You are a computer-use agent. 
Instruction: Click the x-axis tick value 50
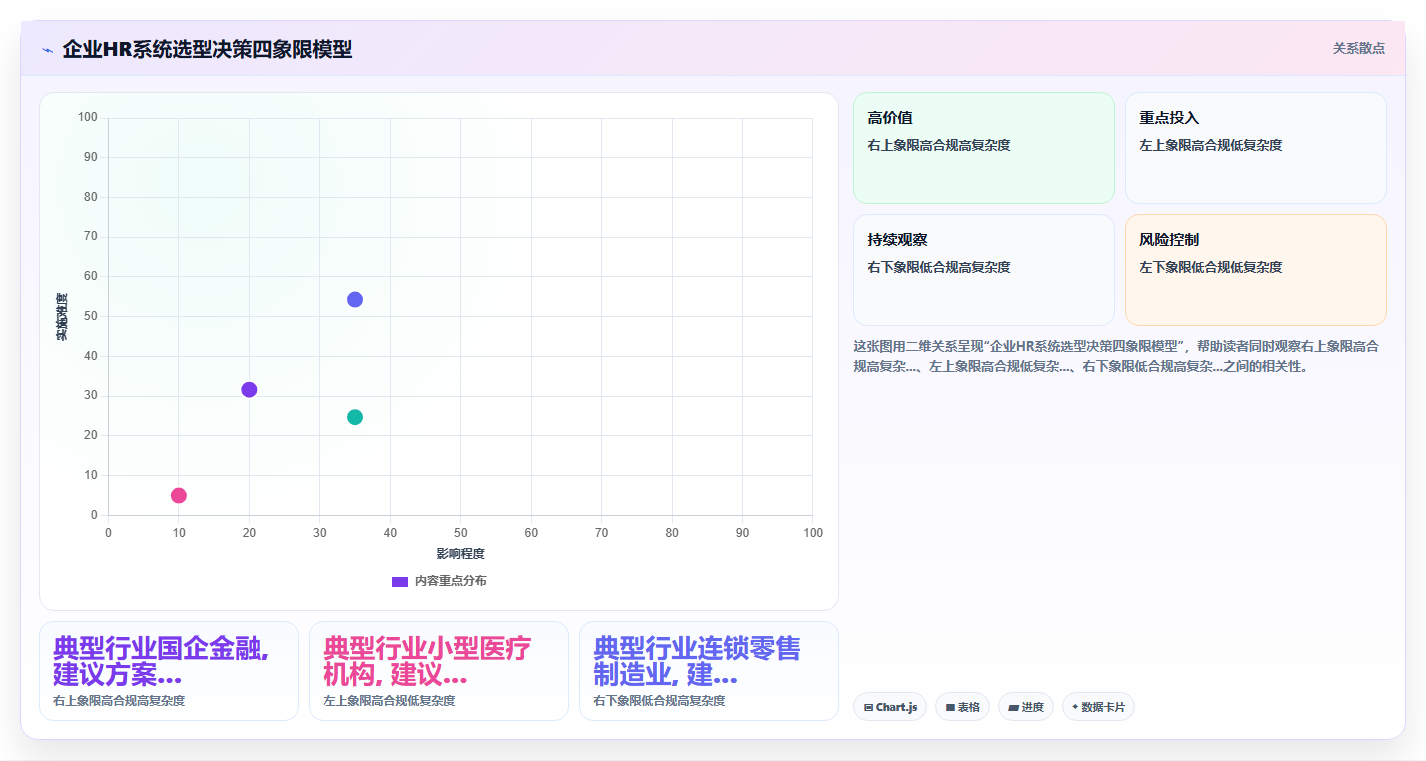[x=460, y=533]
